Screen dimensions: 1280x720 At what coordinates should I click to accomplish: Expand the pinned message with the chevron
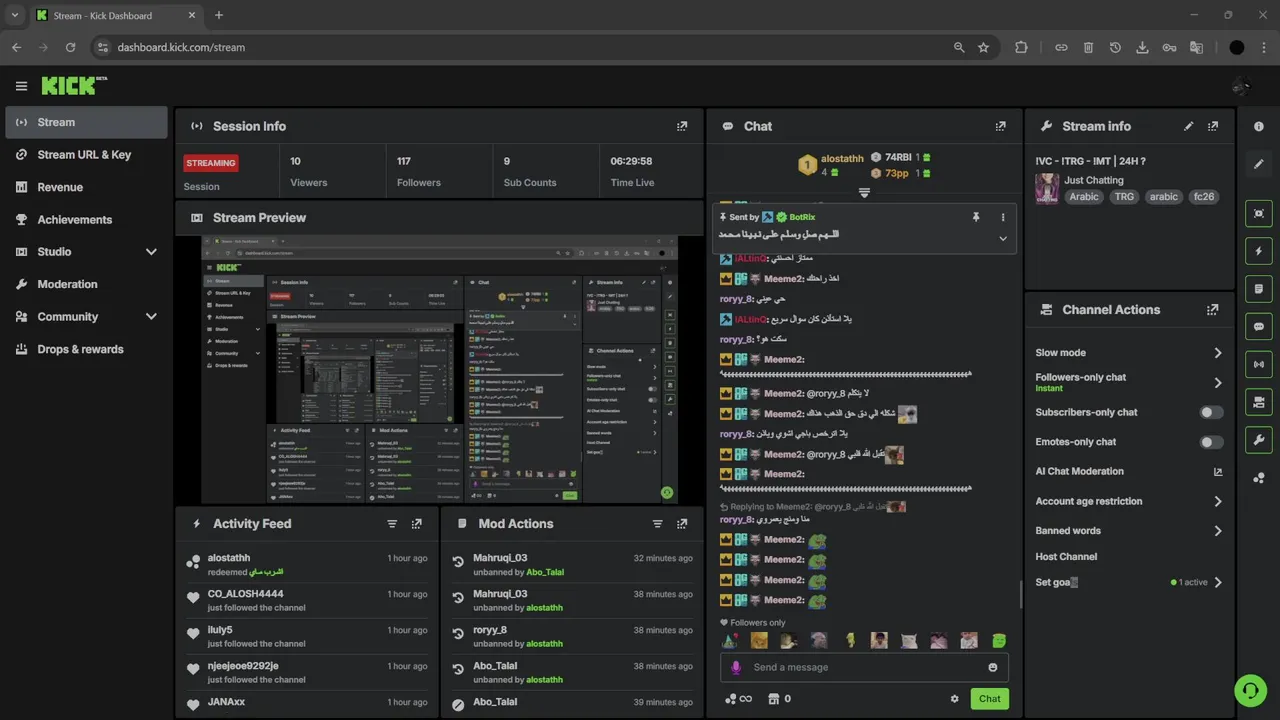(1003, 238)
